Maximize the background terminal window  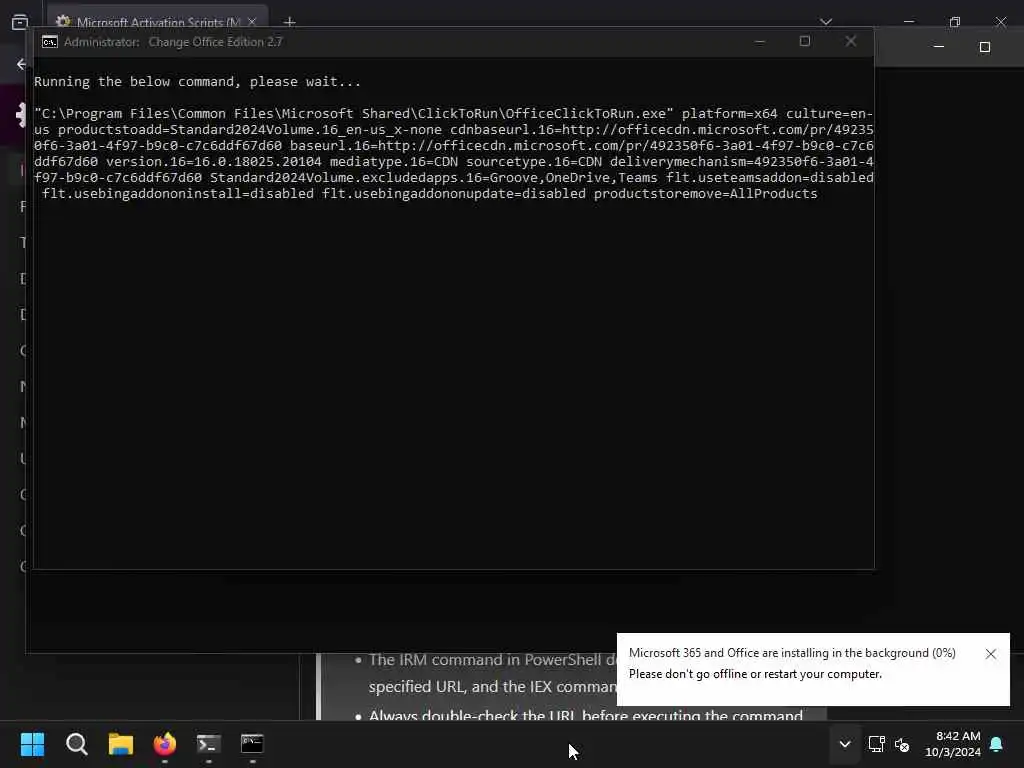point(985,47)
